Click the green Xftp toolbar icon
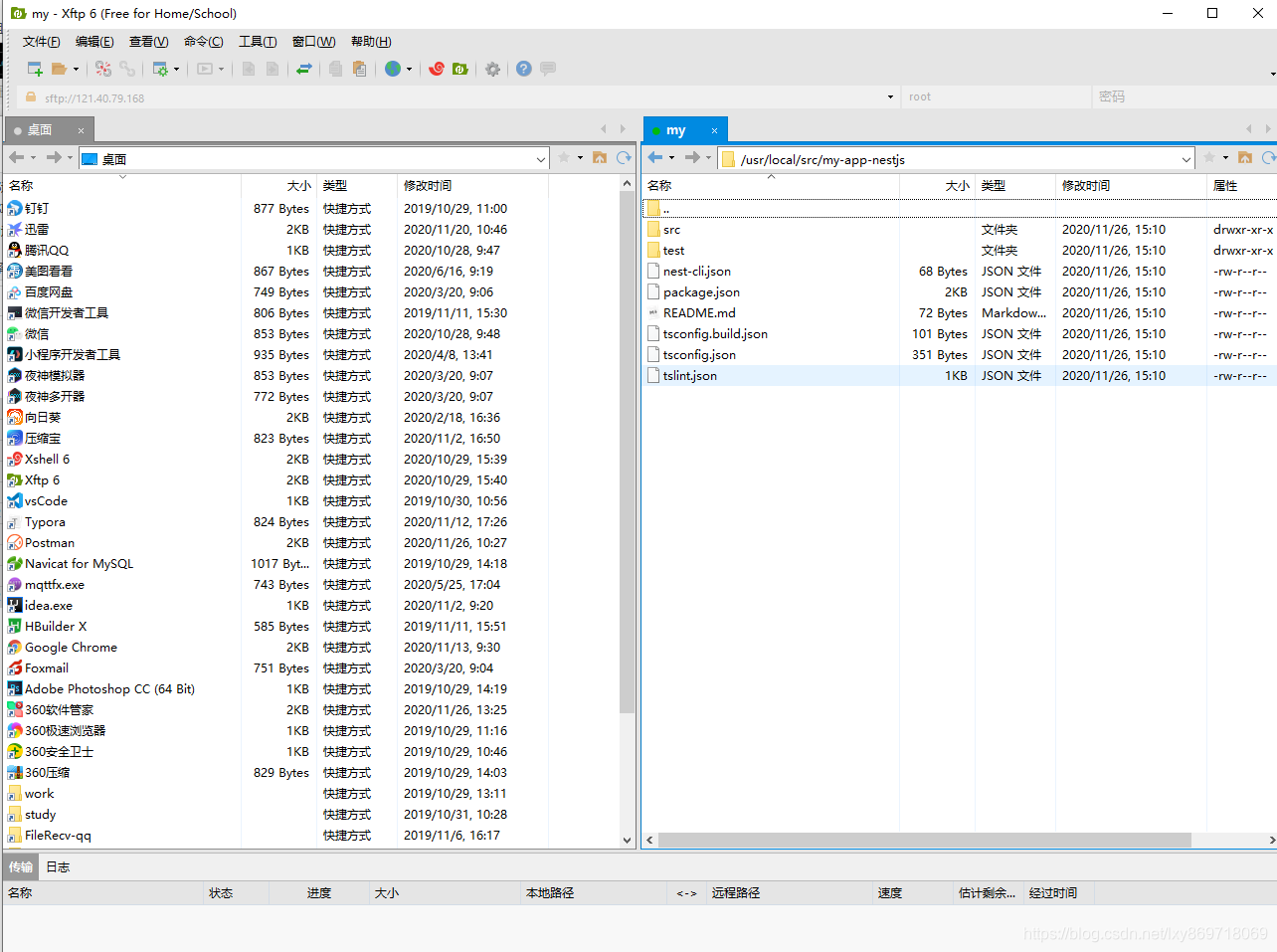 (459, 69)
